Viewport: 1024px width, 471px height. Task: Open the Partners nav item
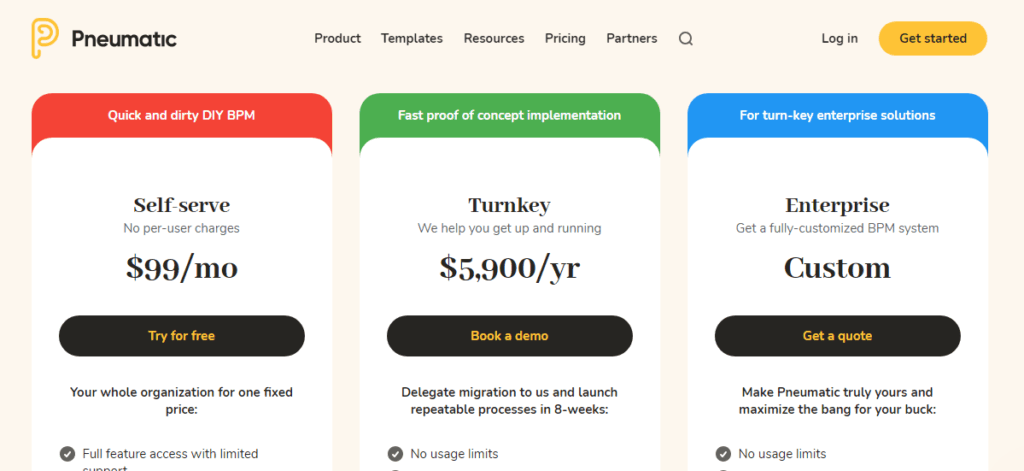(631, 39)
